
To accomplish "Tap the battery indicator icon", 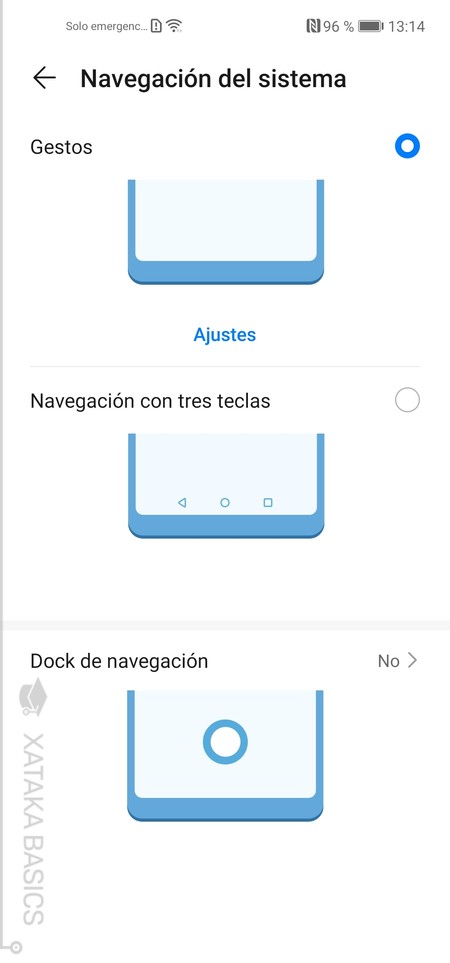I will [x=371, y=26].
